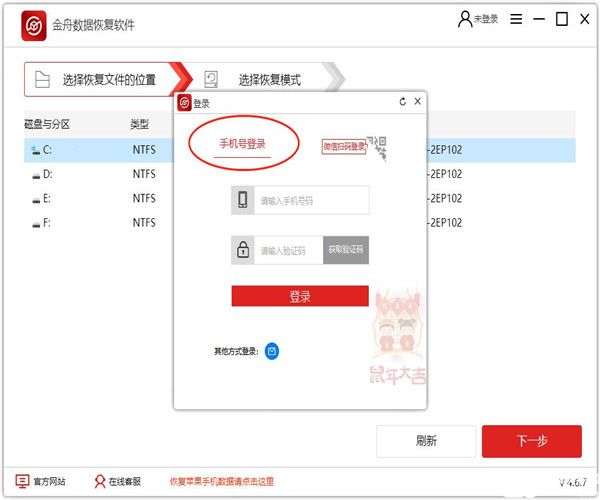Screen dimensions: 600x500
Task: Click the E: drive icon
Action: tap(36, 200)
